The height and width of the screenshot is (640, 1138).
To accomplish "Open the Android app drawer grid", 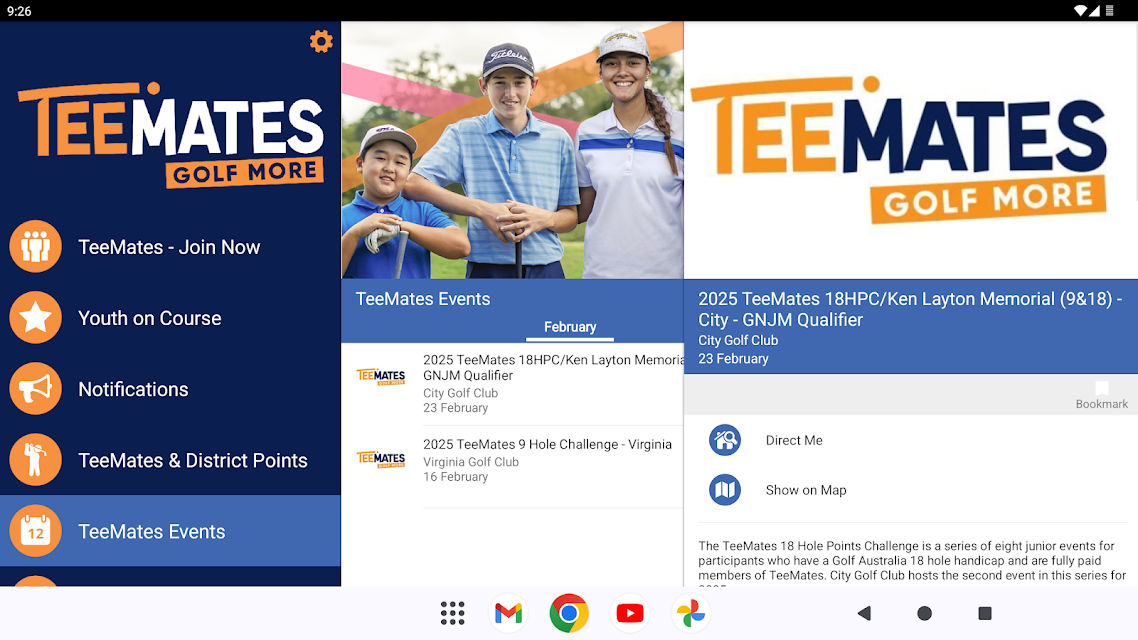I will click(452, 613).
